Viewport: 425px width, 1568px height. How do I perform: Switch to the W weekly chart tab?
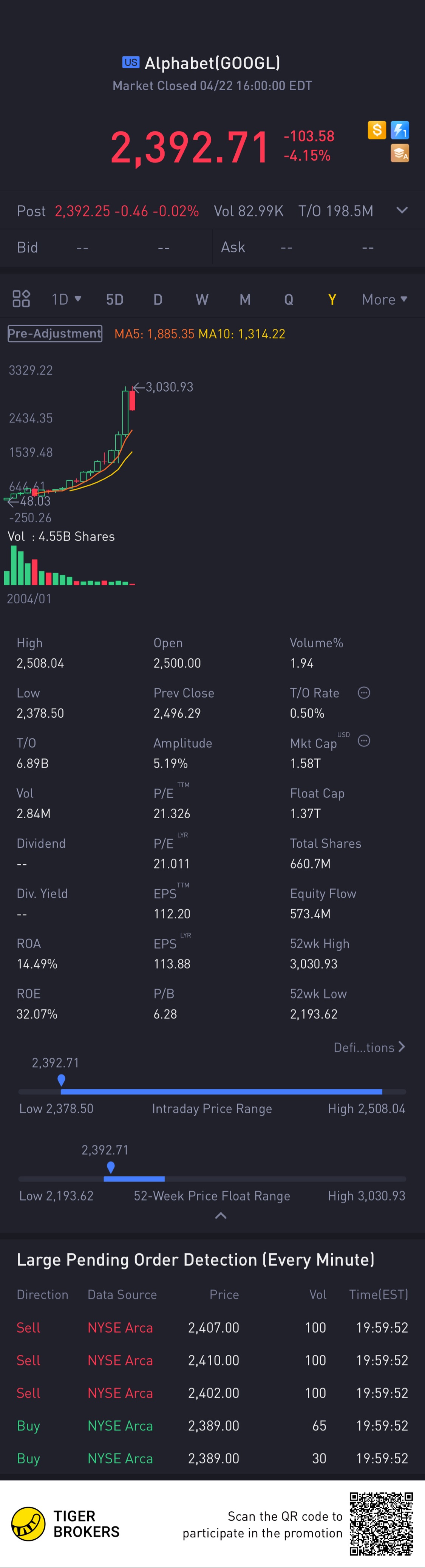click(x=201, y=299)
